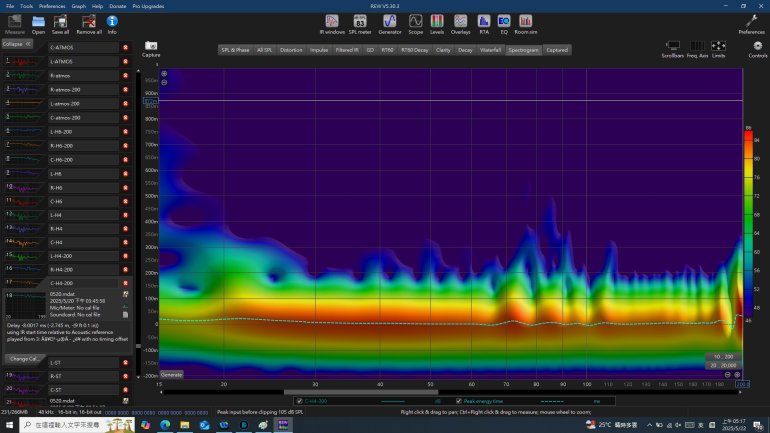
Task: Open the graph Controls gear
Action: point(758,47)
